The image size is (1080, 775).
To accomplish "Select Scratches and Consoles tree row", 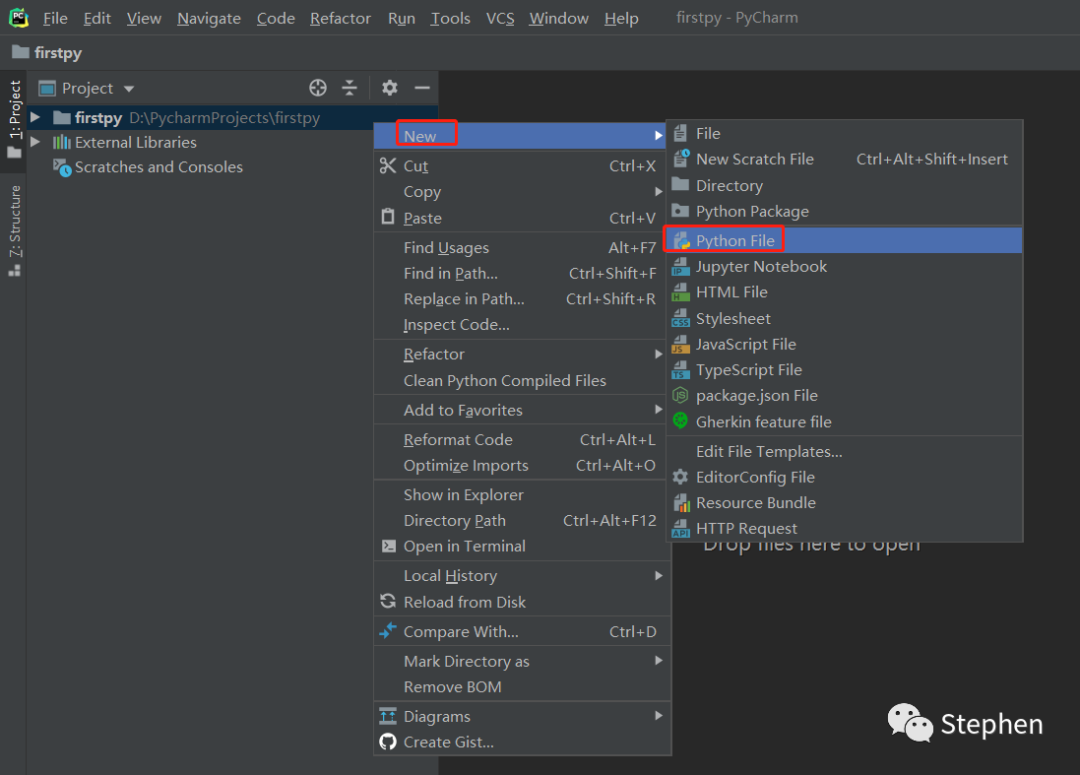I will [232, 167].
